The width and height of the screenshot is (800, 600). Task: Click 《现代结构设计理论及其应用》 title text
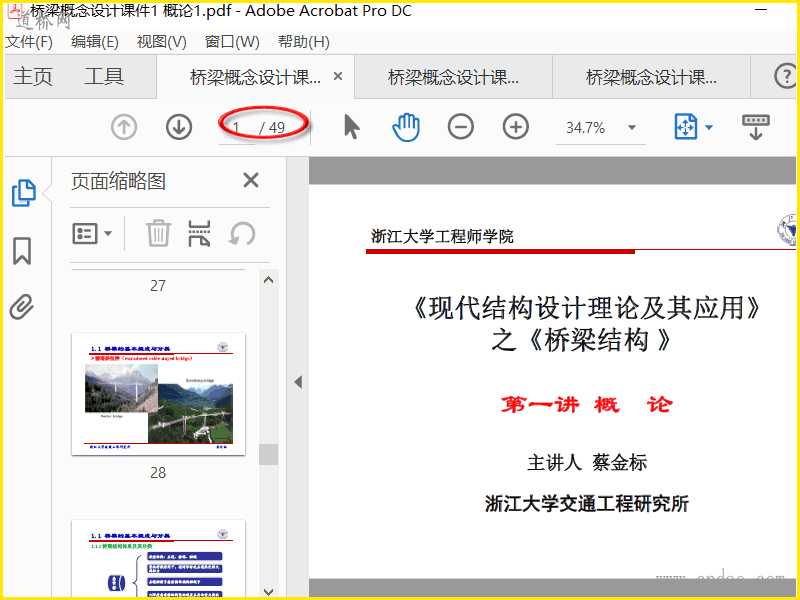pos(587,308)
